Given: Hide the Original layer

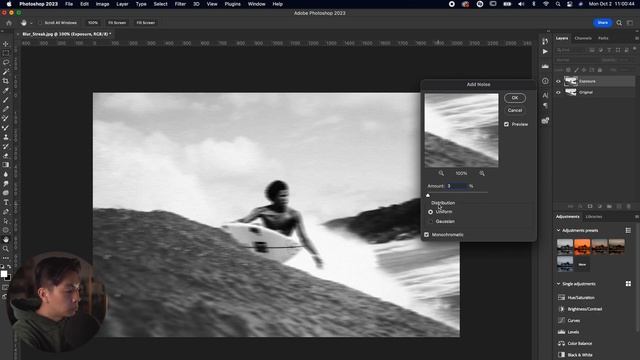Looking at the screenshot, I should [558, 92].
